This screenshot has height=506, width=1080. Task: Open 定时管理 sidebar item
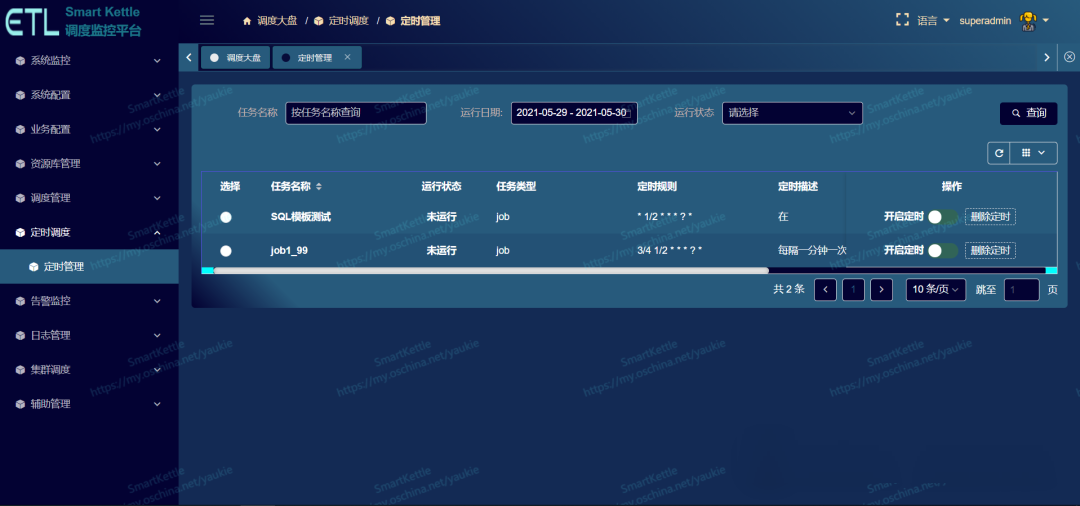click(x=89, y=266)
